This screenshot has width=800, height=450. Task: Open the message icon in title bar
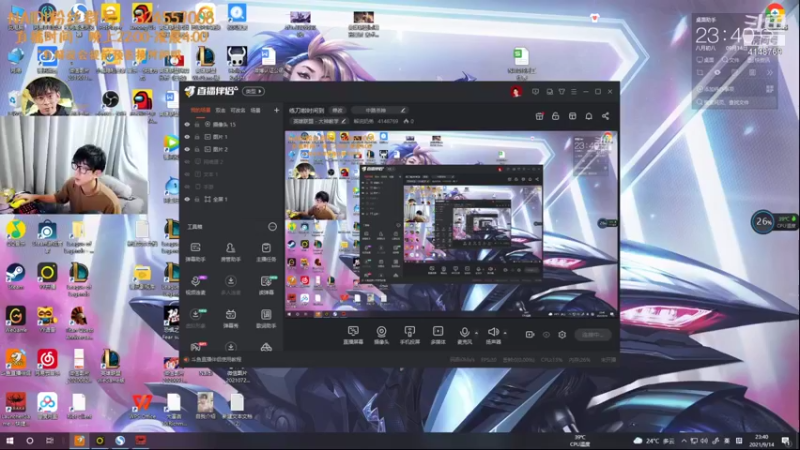pyautogui.click(x=535, y=92)
